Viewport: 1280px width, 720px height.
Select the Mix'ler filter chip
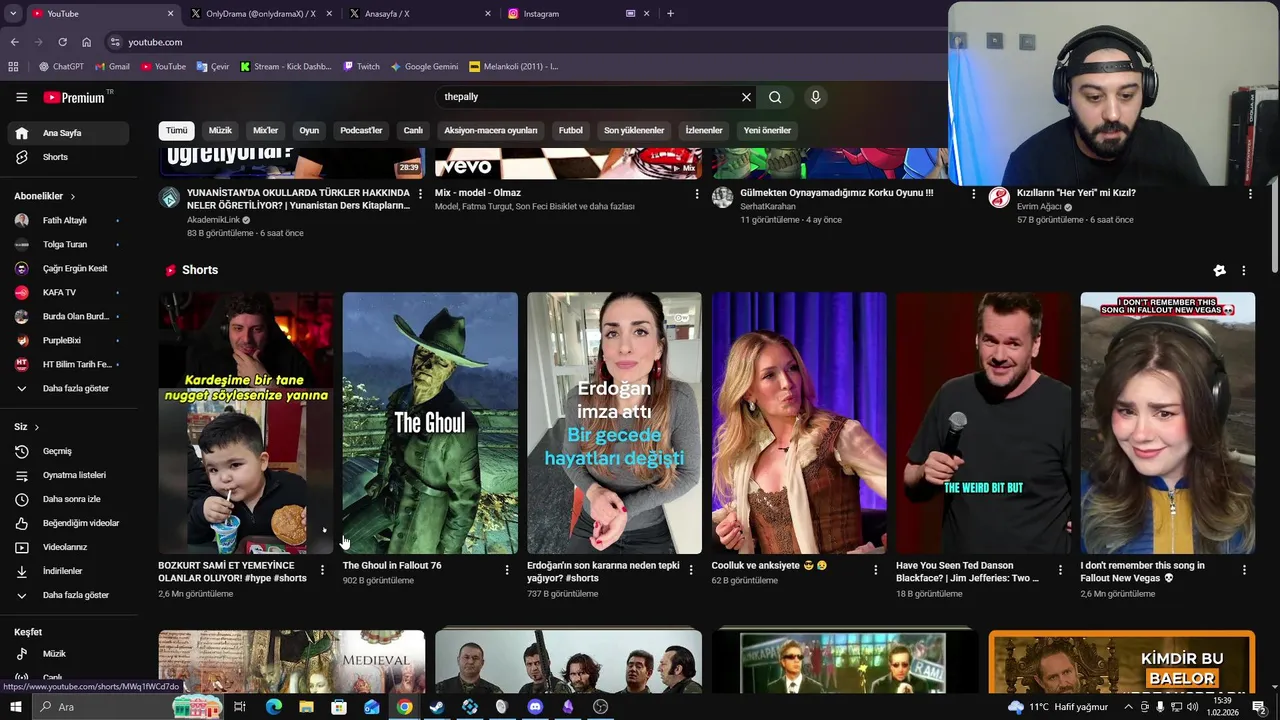pyautogui.click(x=266, y=130)
